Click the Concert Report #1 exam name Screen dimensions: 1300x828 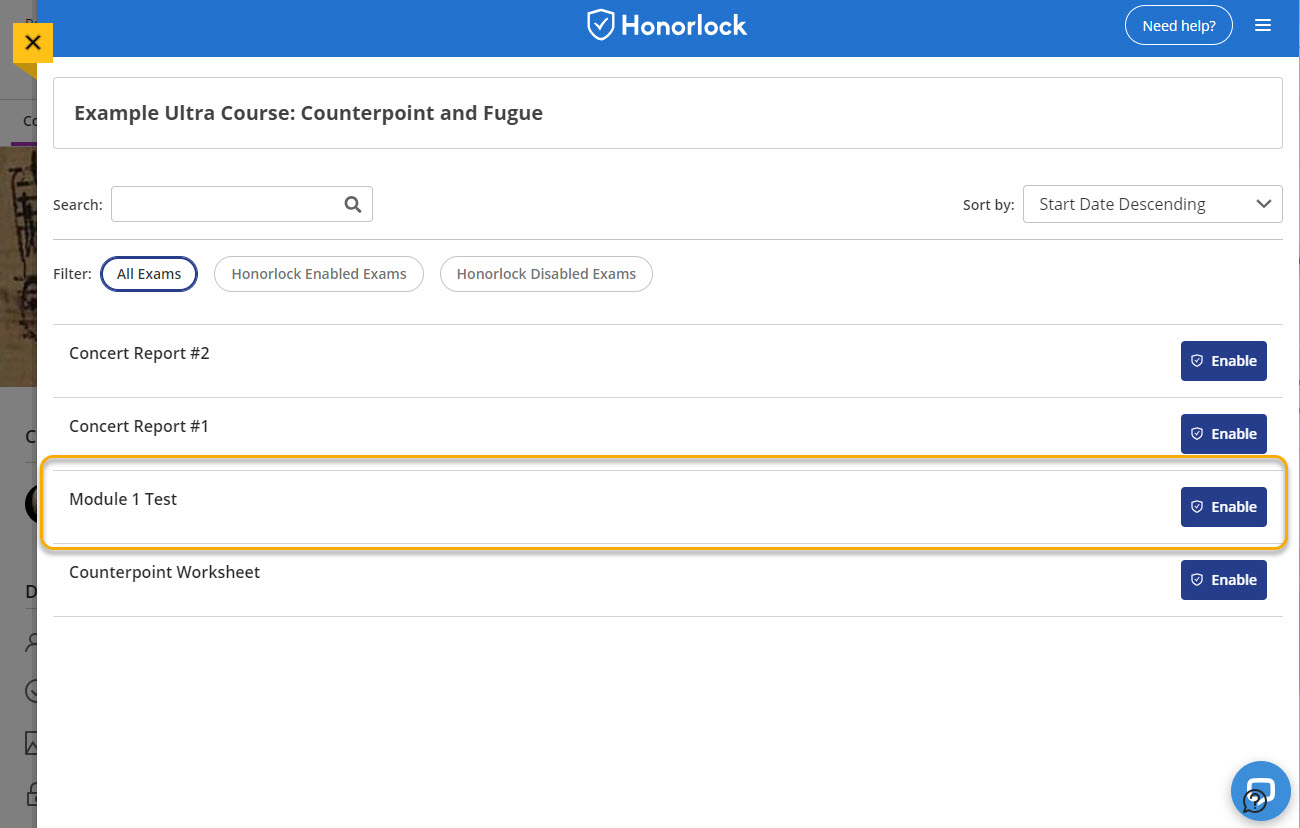tap(139, 426)
